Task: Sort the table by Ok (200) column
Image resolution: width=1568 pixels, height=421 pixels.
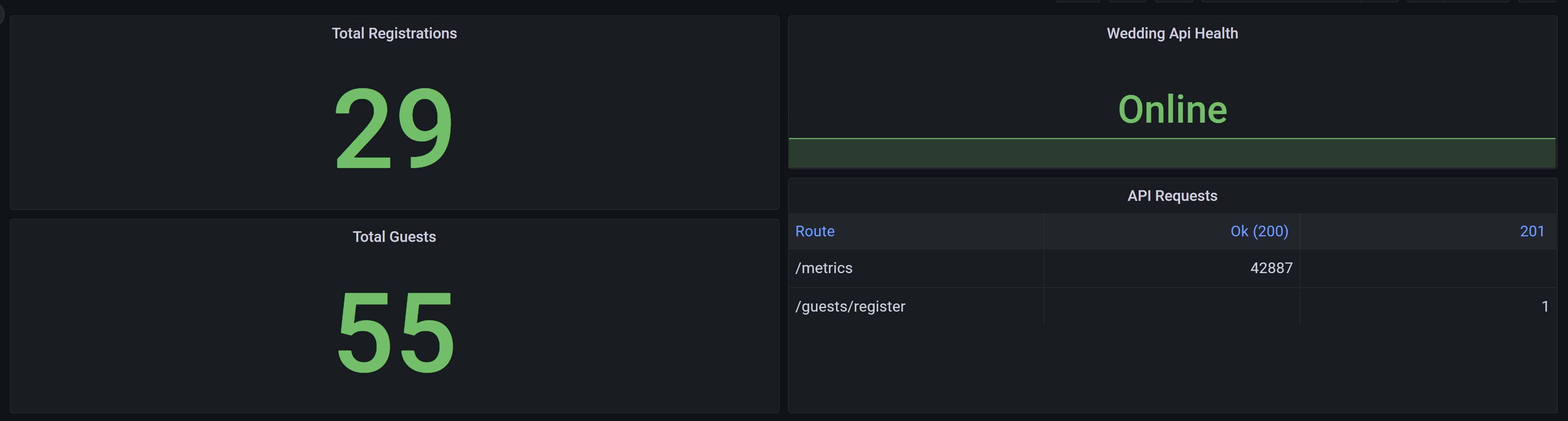Action: 1259,231
